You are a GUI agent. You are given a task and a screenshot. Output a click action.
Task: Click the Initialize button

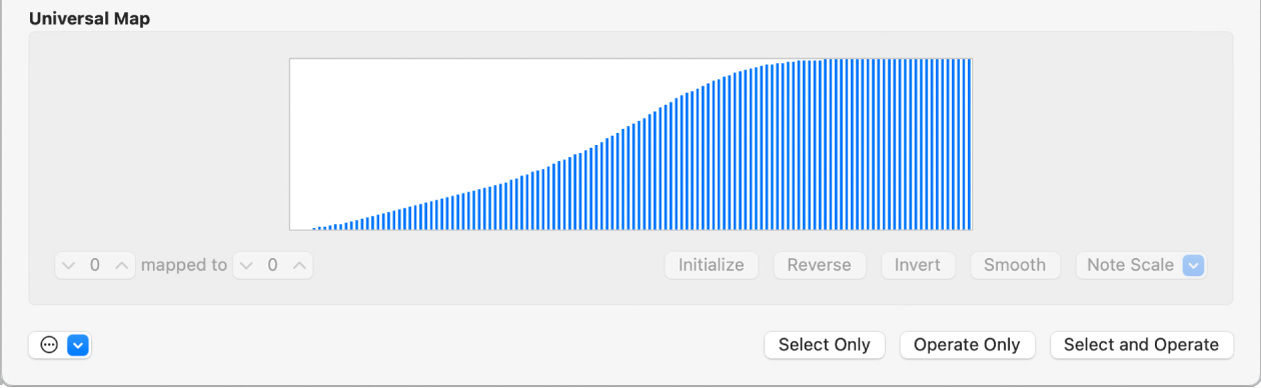[x=711, y=265]
